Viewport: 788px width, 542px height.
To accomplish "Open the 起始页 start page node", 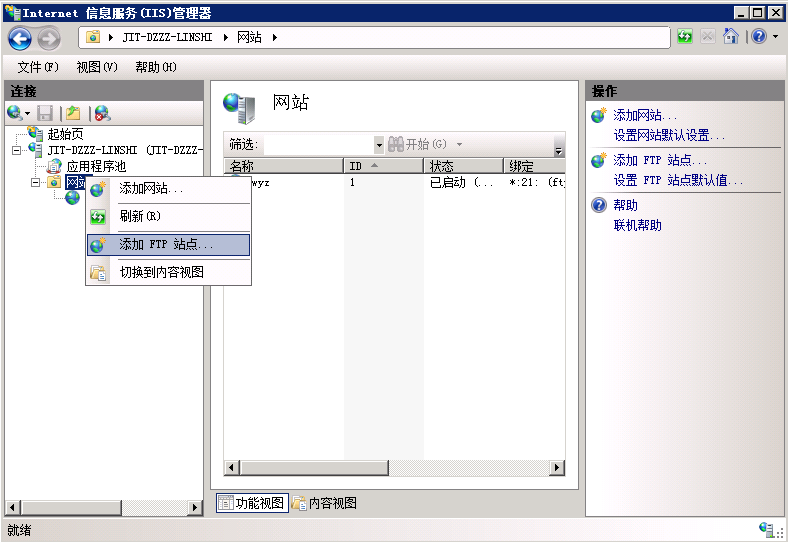I will pyautogui.click(x=65, y=134).
